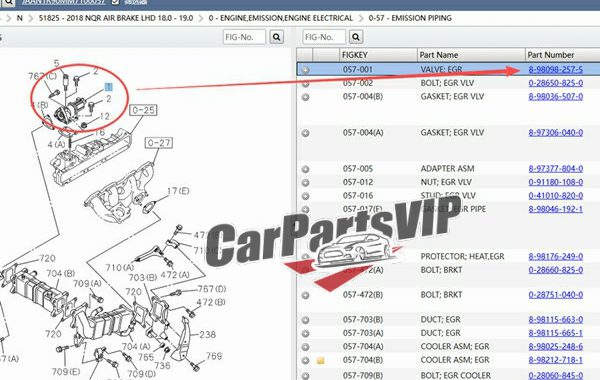Open part number 8-98036-507-0 link
Image resolution: width=600 pixels, height=380 pixels.
pos(556,96)
